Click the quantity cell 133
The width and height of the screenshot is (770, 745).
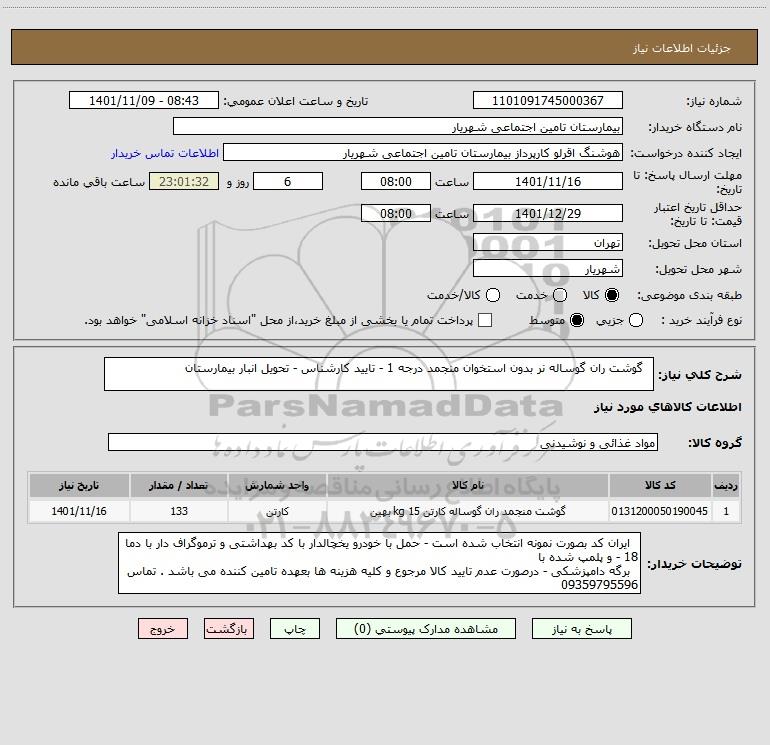click(x=179, y=511)
